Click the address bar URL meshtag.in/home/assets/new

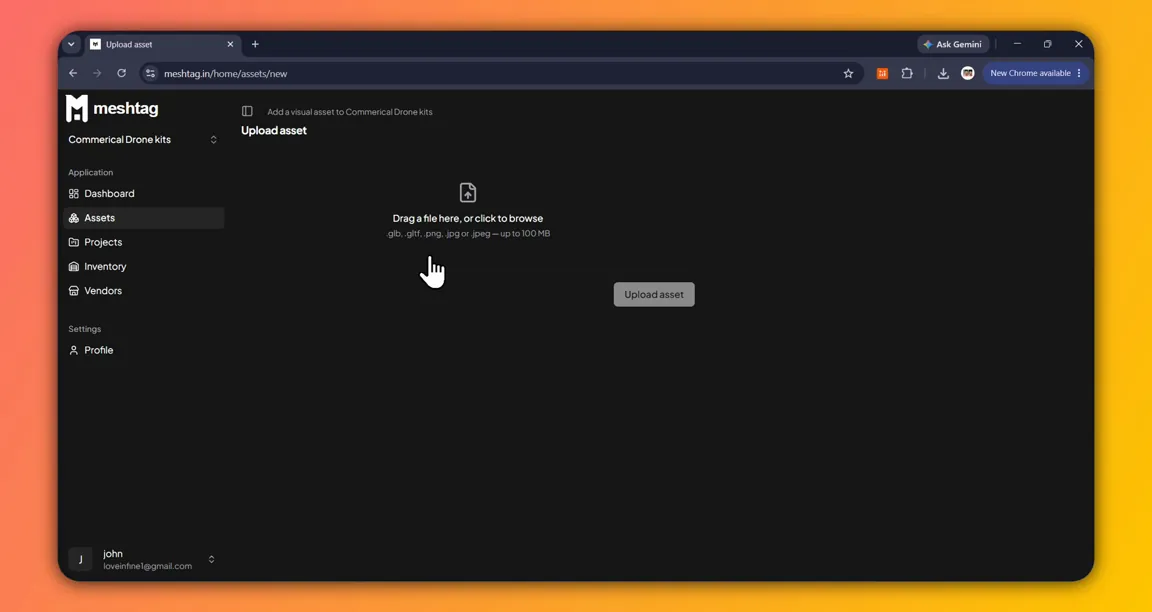pos(226,73)
